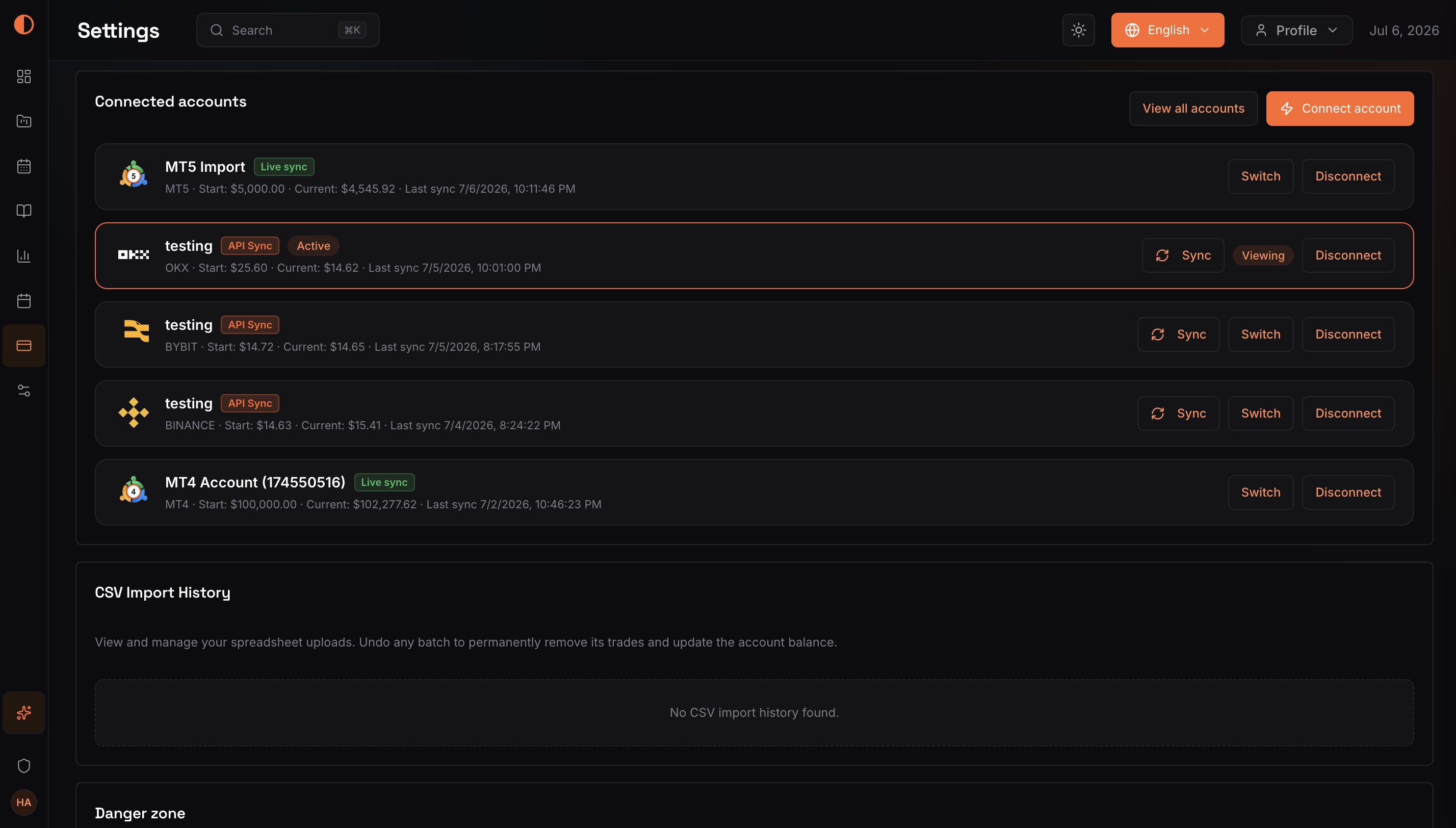Open the dashboard grid icon in sidebar
This screenshot has height=828, width=1456.
(x=24, y=76)
